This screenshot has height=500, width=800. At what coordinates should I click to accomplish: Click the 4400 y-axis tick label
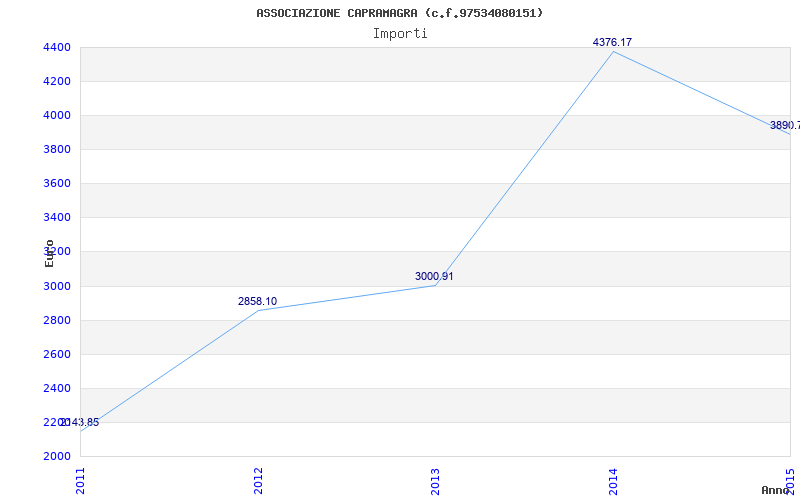[x=57, y=47]
